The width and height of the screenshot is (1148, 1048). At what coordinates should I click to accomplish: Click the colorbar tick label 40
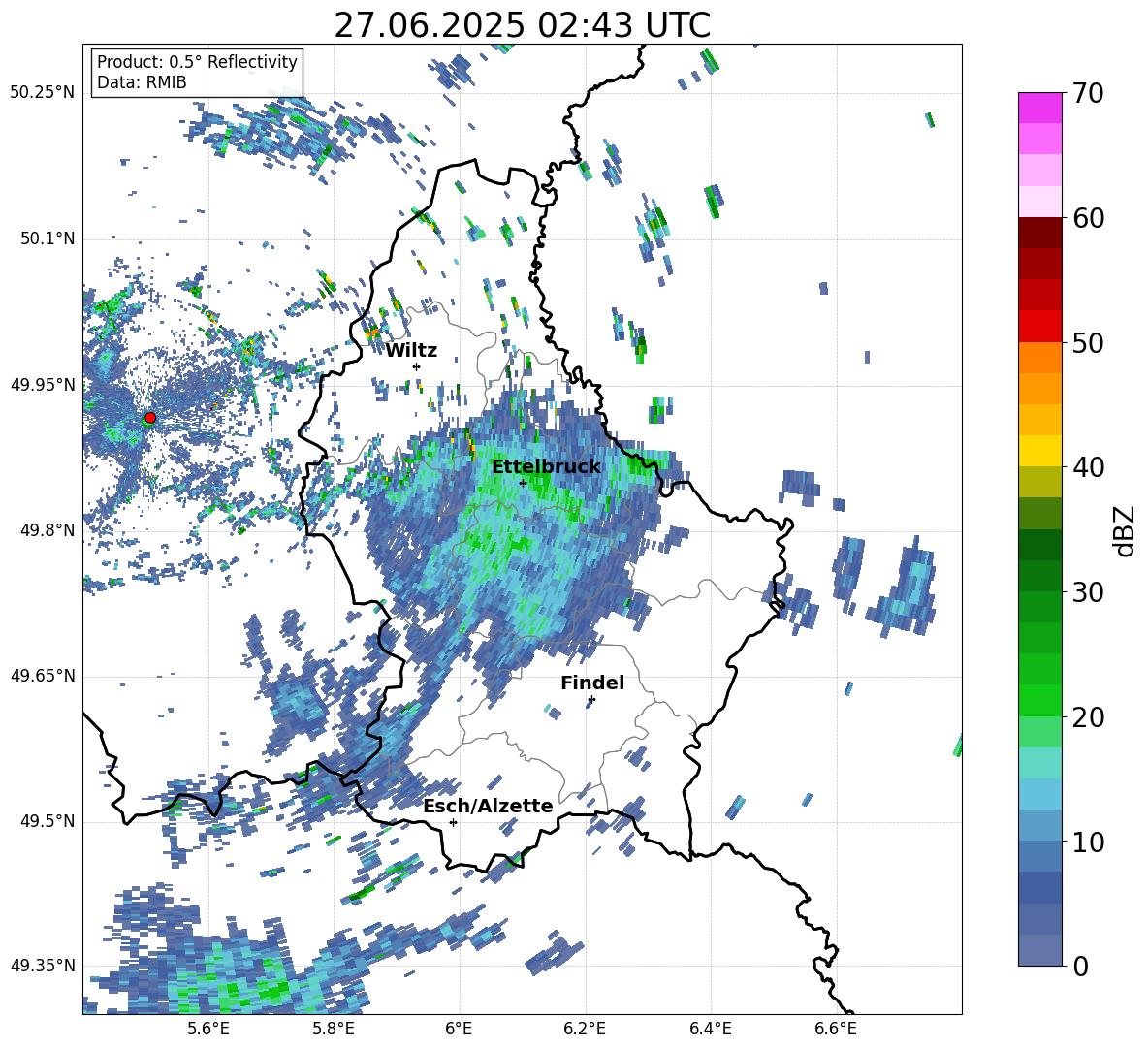[1088, 467]
